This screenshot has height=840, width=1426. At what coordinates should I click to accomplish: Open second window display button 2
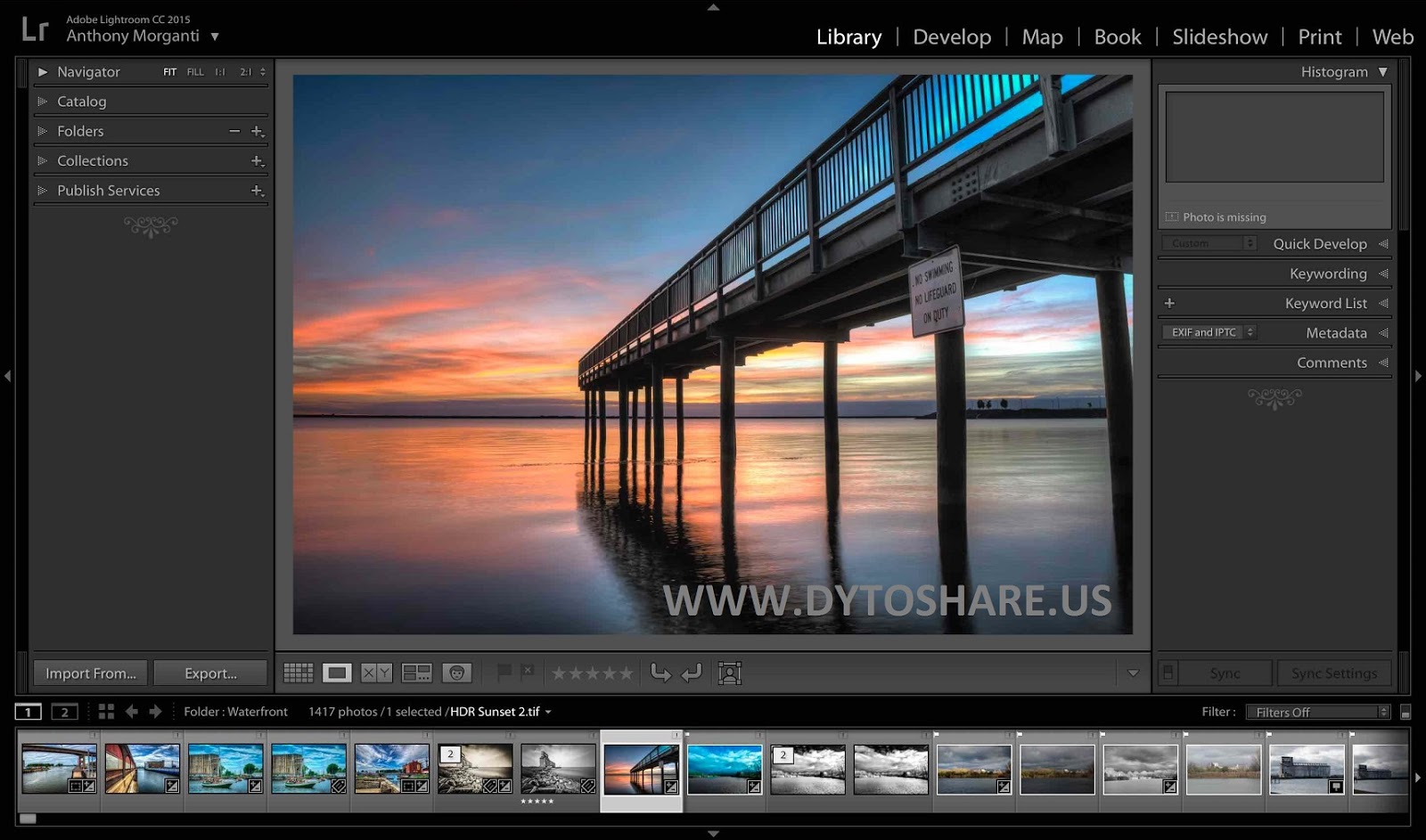64,712
